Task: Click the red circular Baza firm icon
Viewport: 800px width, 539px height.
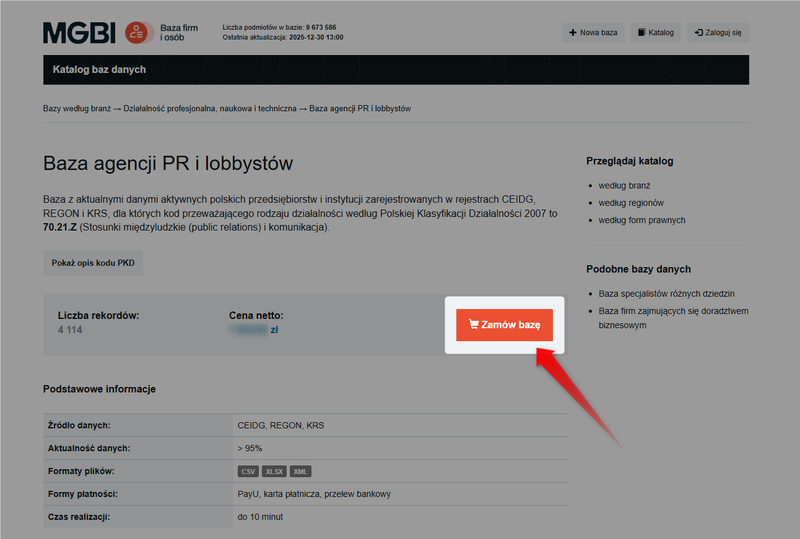Action: coord(139,33)
